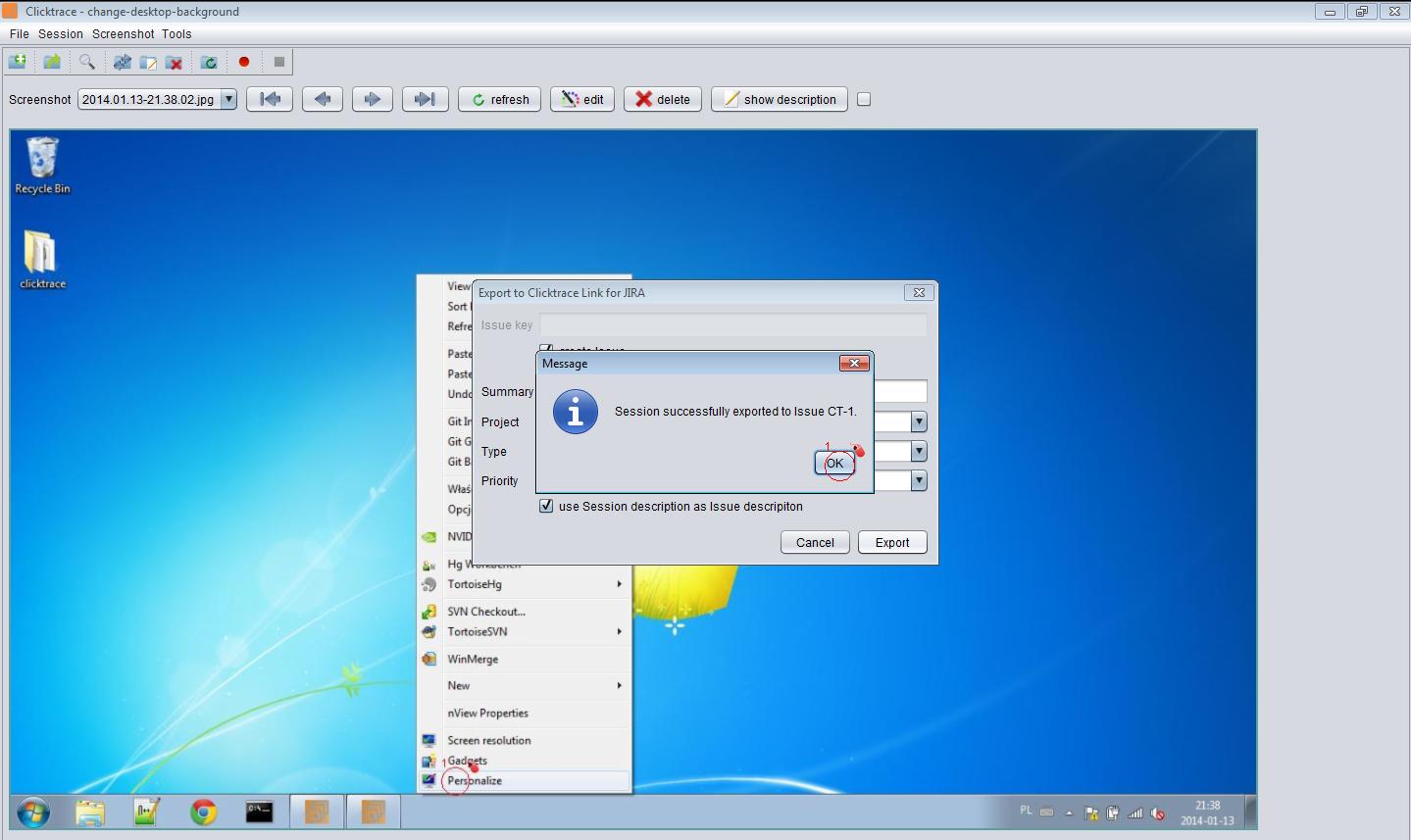This screenshot has height=840, width=1411.
Task: Expand the Priority dropdown arrow
Action: 919,480
